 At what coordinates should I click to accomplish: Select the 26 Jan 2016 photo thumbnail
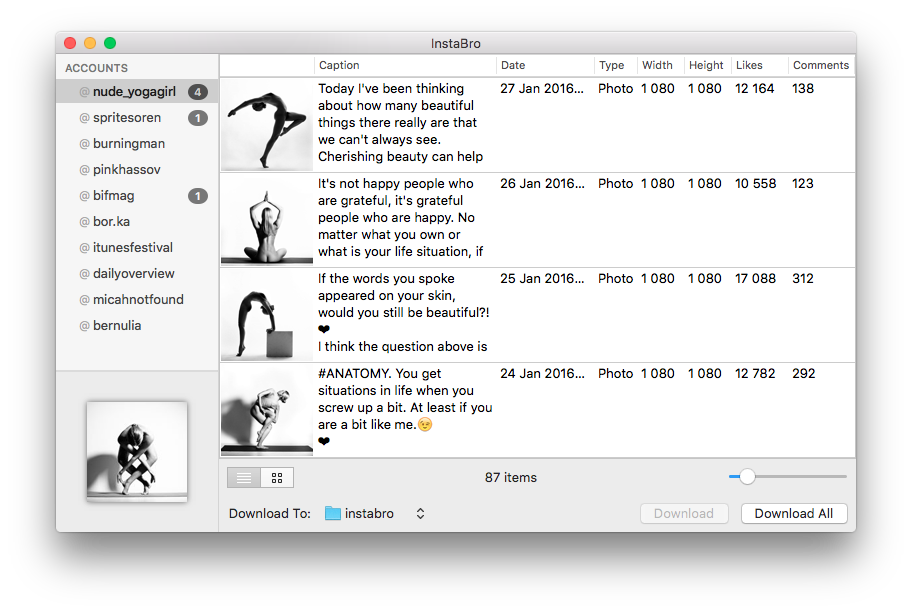[267, 219]
